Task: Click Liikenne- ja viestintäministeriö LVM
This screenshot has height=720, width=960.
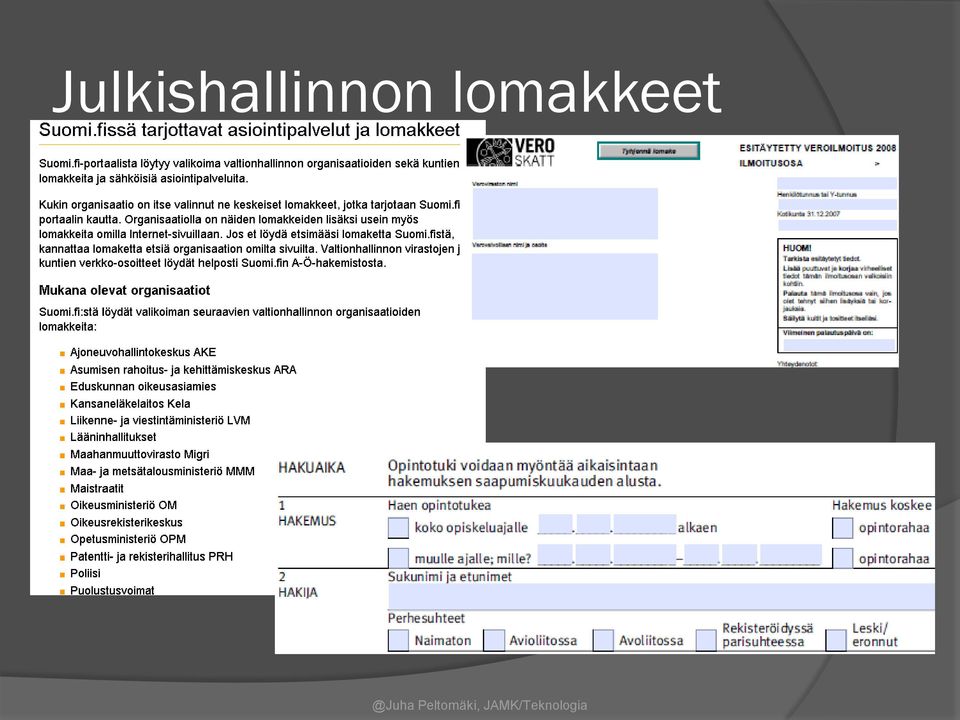Action: tap(160, 420)
